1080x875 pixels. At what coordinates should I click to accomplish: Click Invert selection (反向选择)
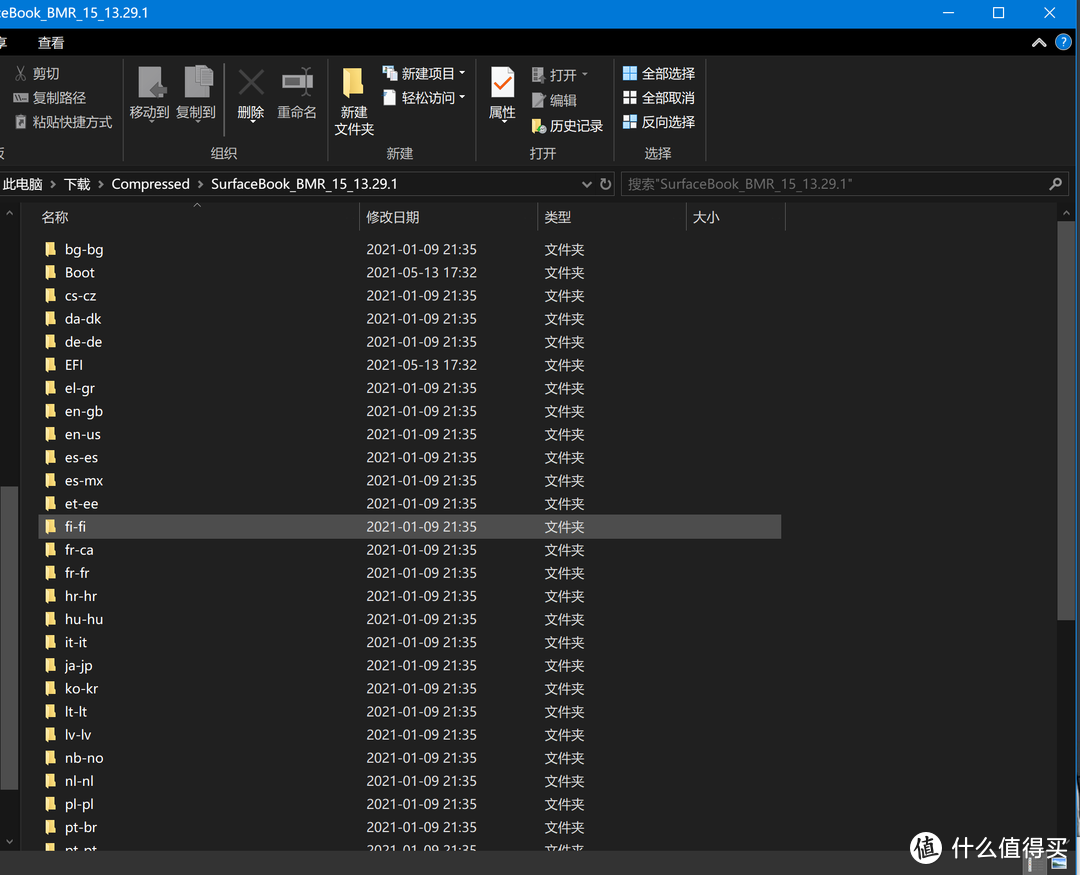(659, 122)
